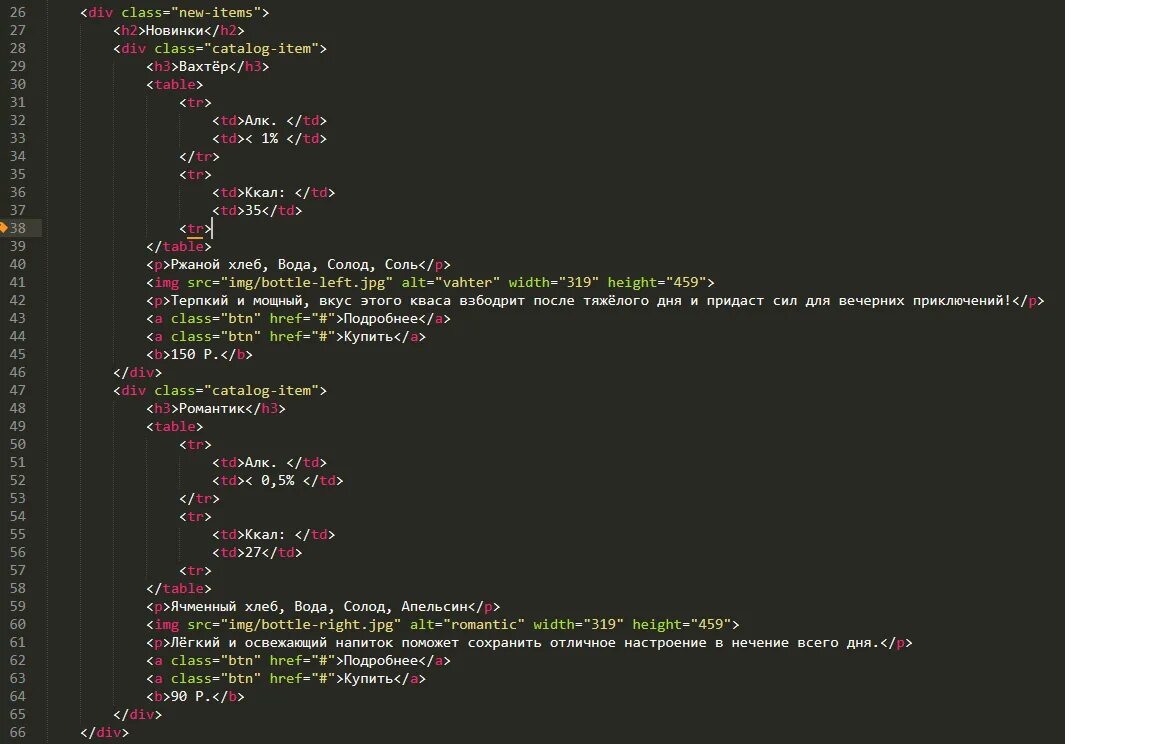Click the alt value "romantic" on line 60
The image size is (1152, 744).
coord(483,624)
